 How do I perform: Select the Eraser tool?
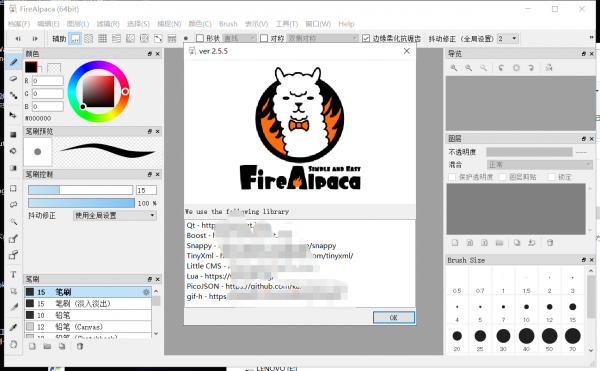point(13,78)
